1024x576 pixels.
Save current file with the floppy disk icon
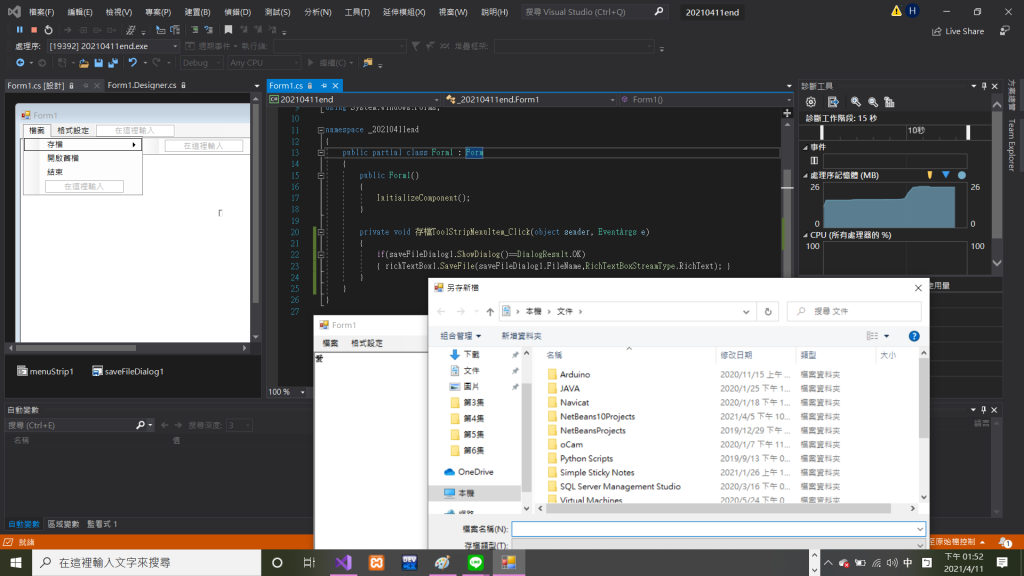(98, 63)
